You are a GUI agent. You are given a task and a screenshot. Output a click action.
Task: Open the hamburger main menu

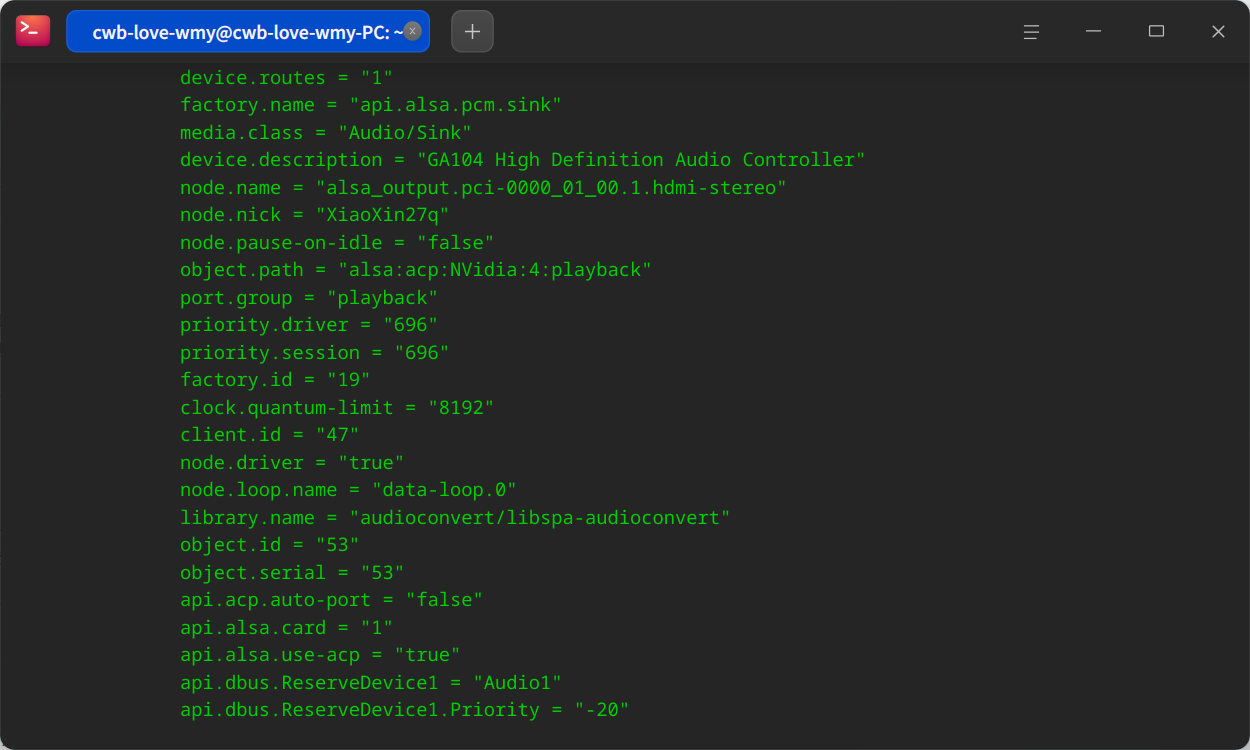(1031, 31)
